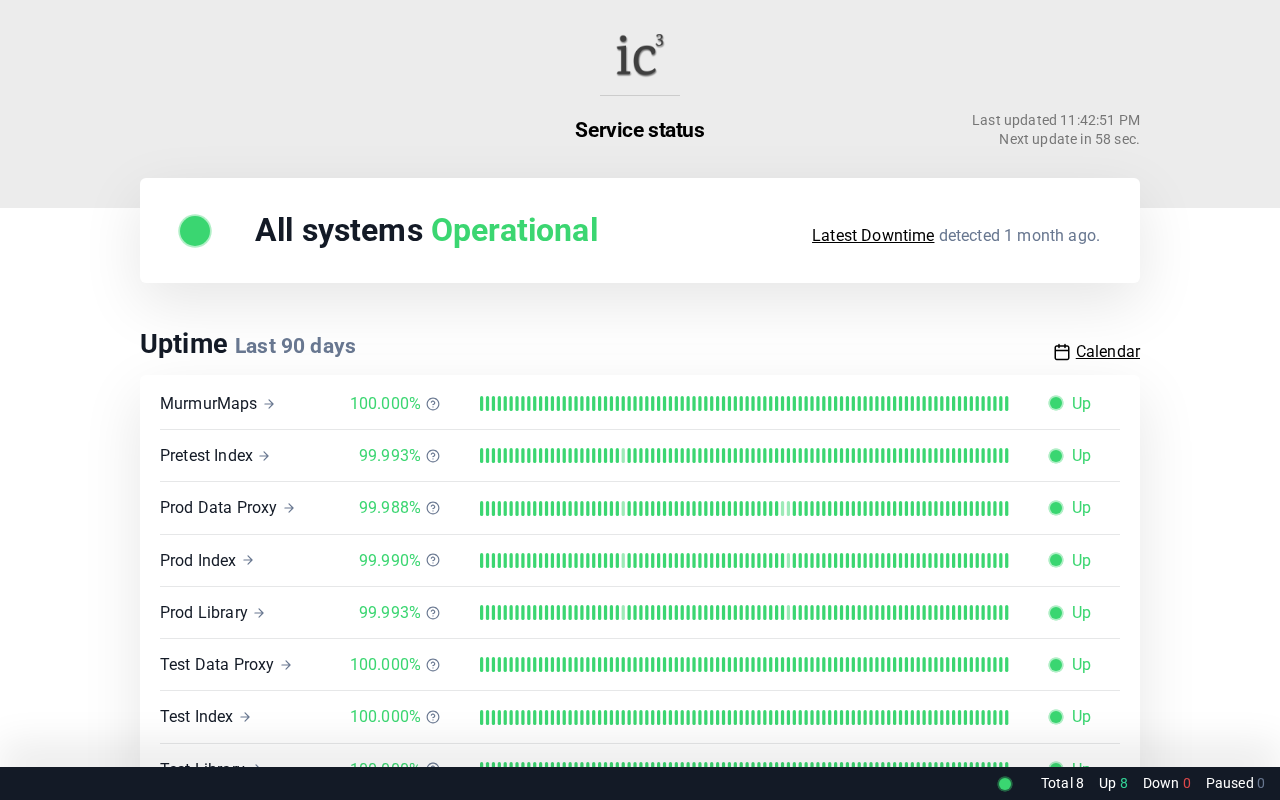This screenshot has width=1280, height=800.
Task: Open Pretest Index monitor details
Action: pyautogui.click(x=206, y=456)
